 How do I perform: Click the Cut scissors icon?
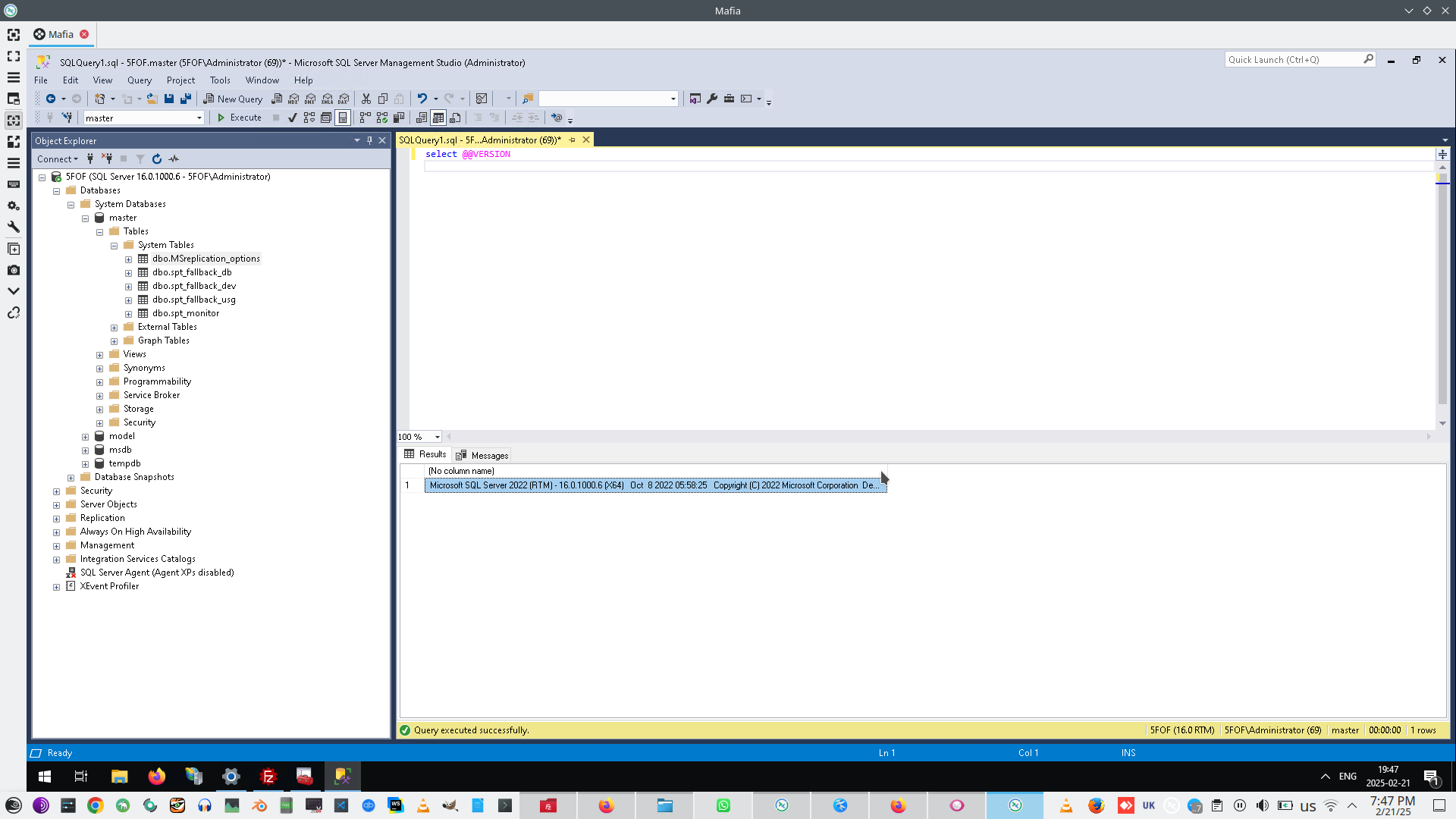pos(366,99)
